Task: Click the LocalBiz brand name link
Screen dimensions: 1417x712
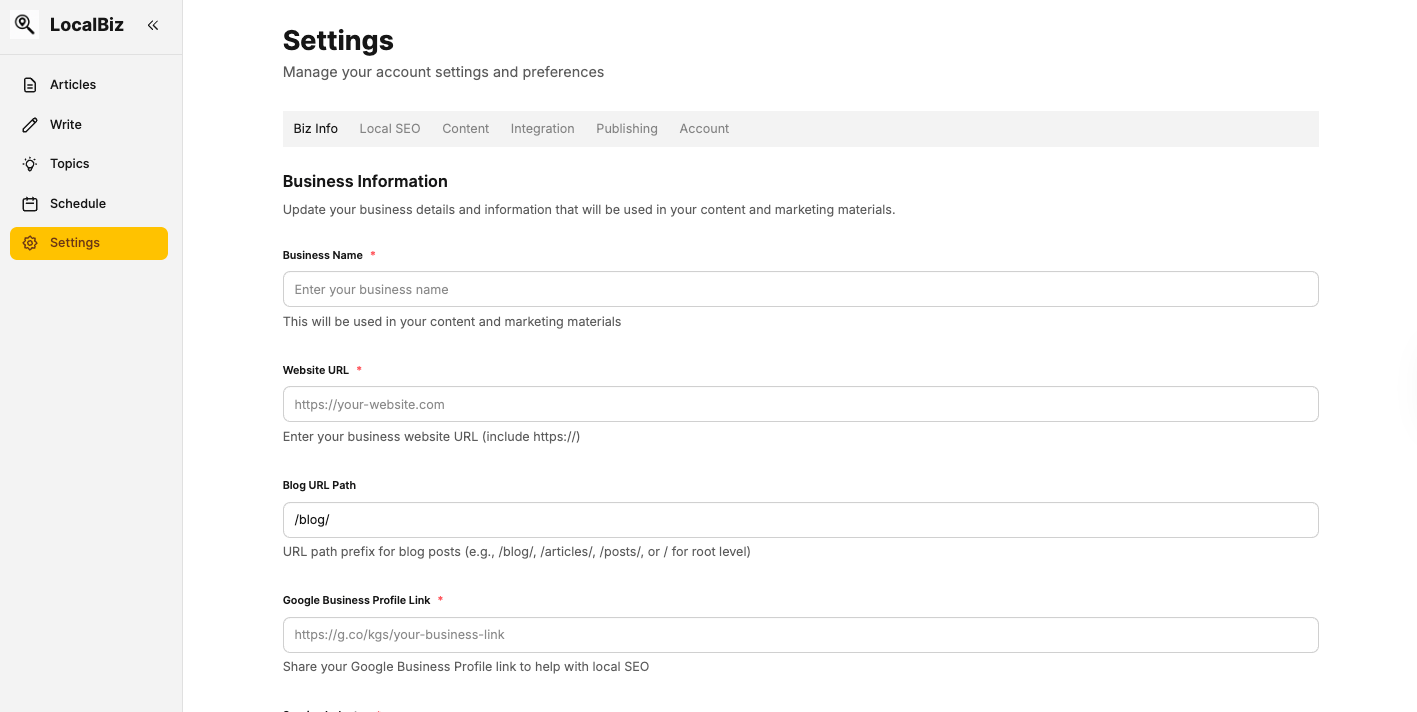Action: tap(87, 24)
